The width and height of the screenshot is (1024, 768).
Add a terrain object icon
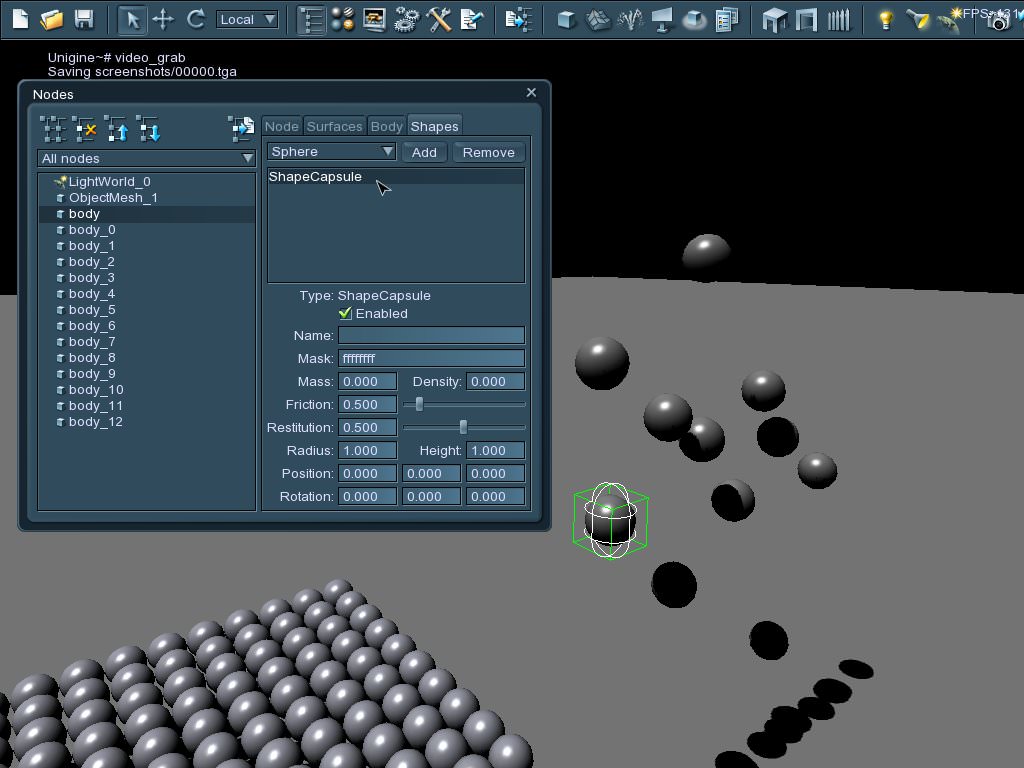click(598, 19)
